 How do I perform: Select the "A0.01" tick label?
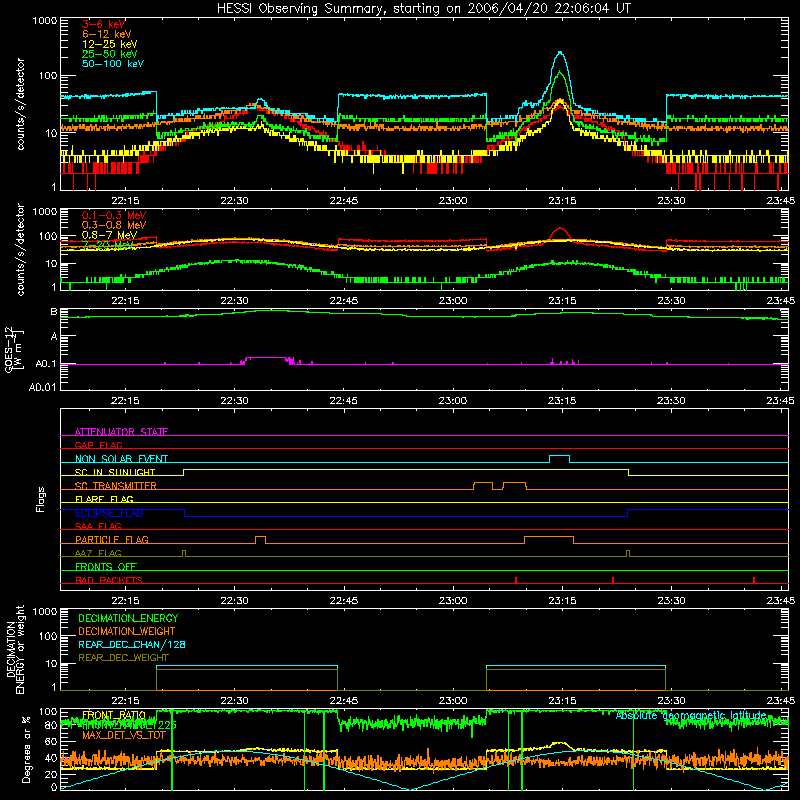click(43, 387)
